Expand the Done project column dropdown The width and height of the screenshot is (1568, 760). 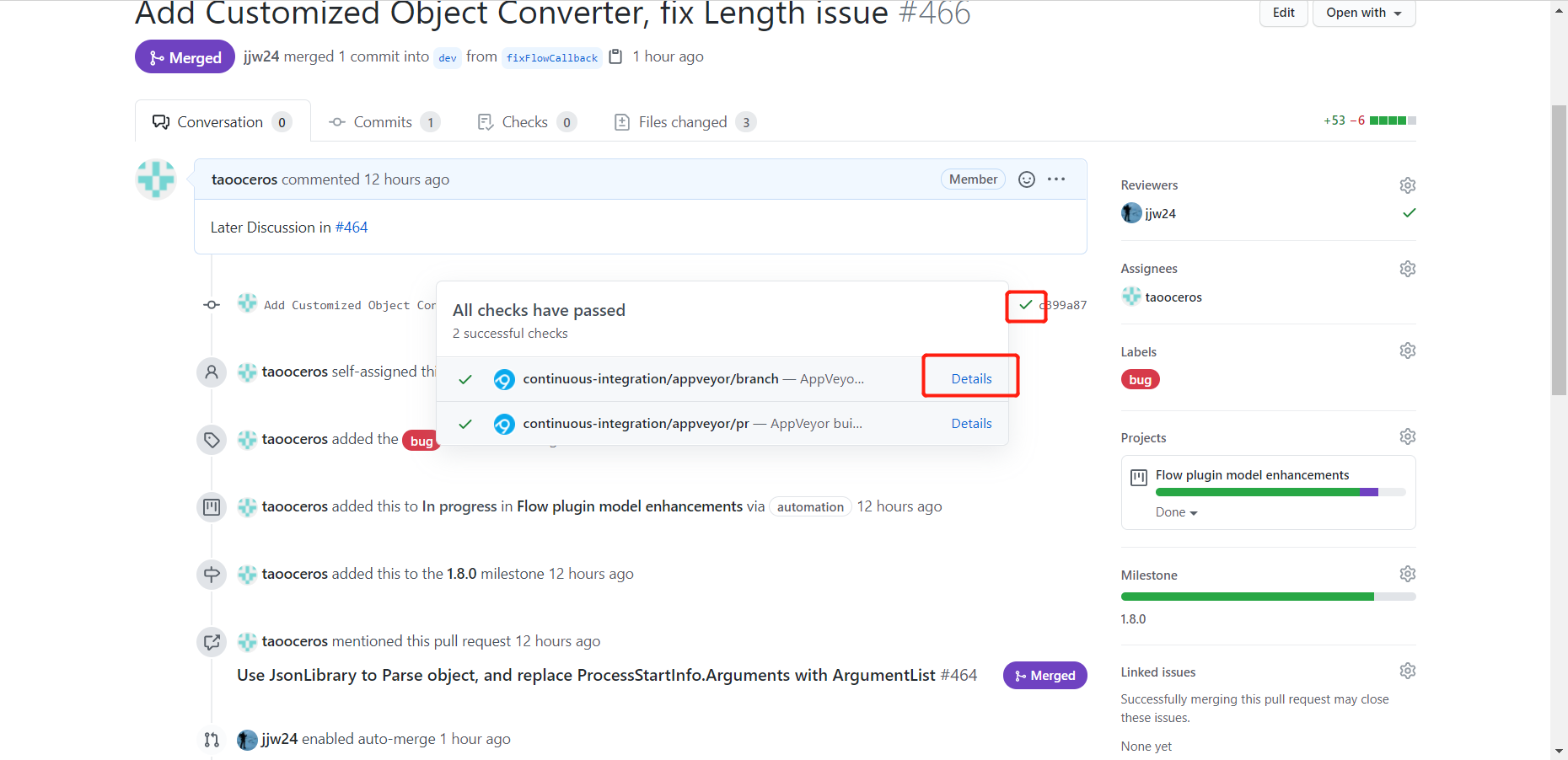pyautogui.click(x=1176, y=512)
